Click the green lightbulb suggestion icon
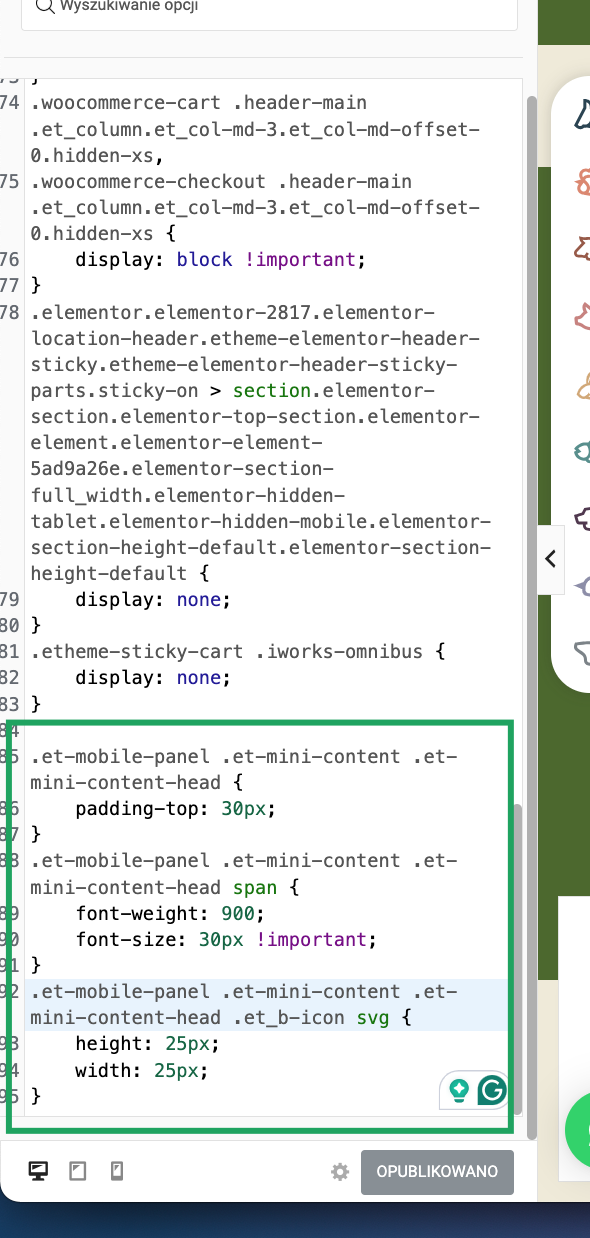The width and height of the screenshot is (590, 1238). click(x=459, y=1089)
